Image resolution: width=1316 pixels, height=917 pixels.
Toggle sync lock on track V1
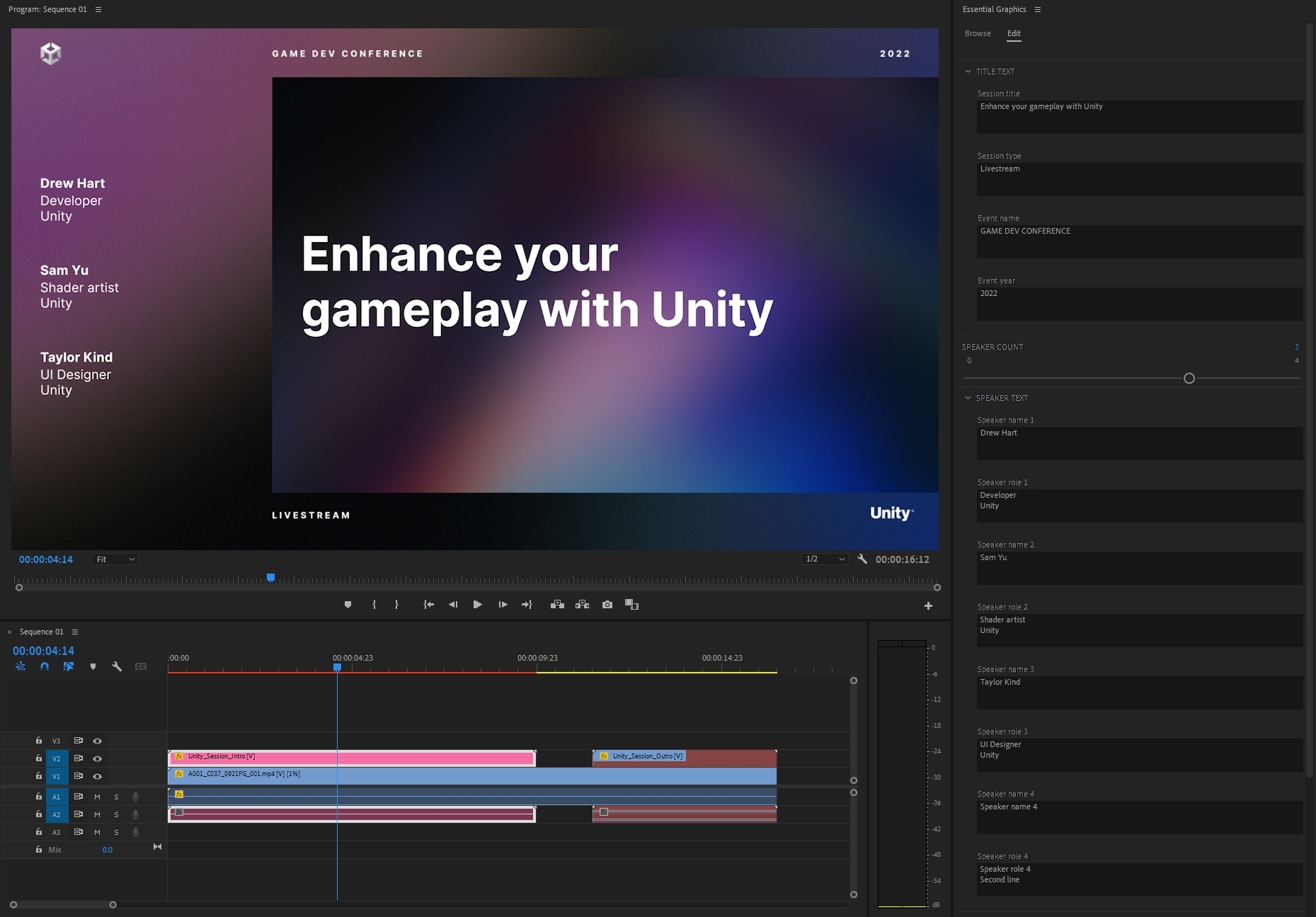tap(79, 776)
